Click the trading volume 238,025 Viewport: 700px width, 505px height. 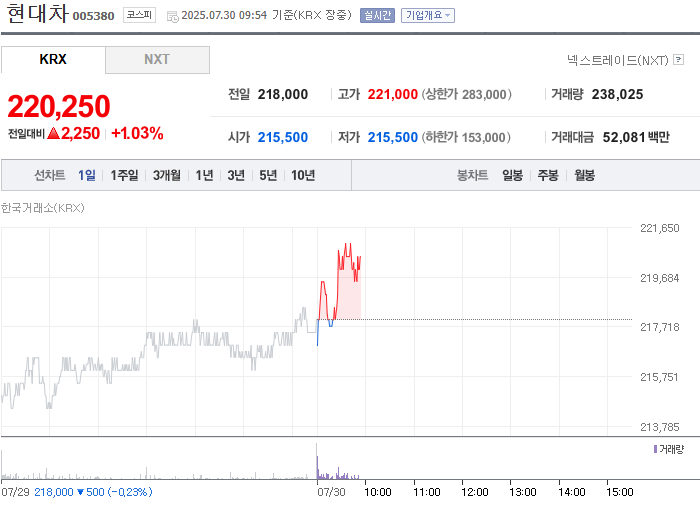[617, 94]
